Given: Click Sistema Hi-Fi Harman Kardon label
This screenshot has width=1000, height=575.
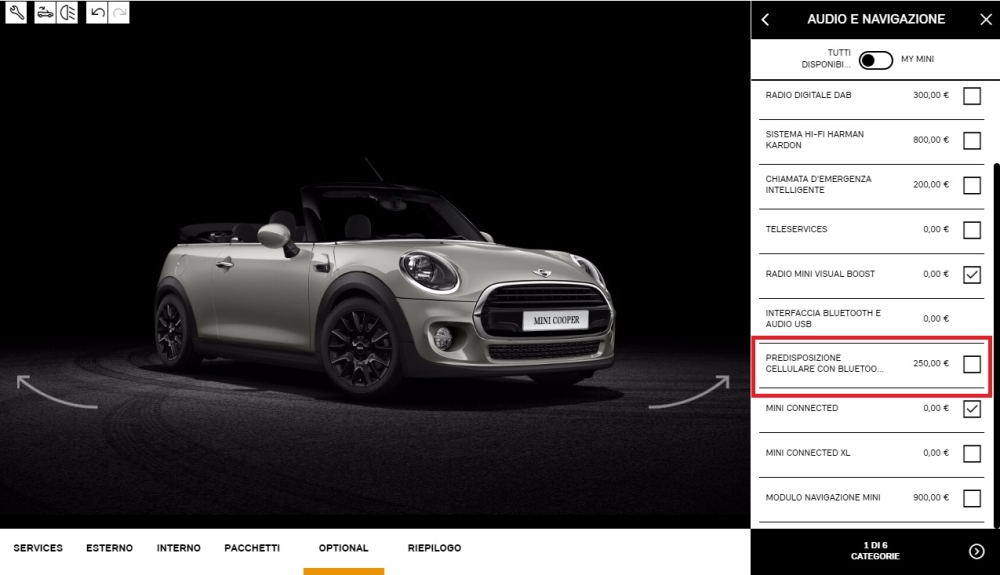Looking at the screenshot, I should (814, 140).
